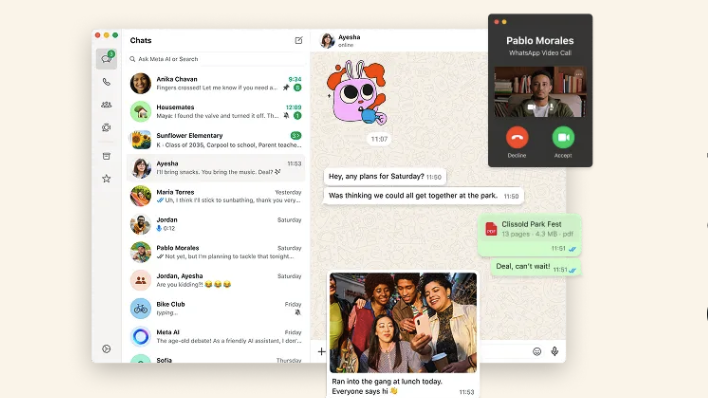
Task: Click the pin icon on Anika Chavan
Action: coord(286,88)
